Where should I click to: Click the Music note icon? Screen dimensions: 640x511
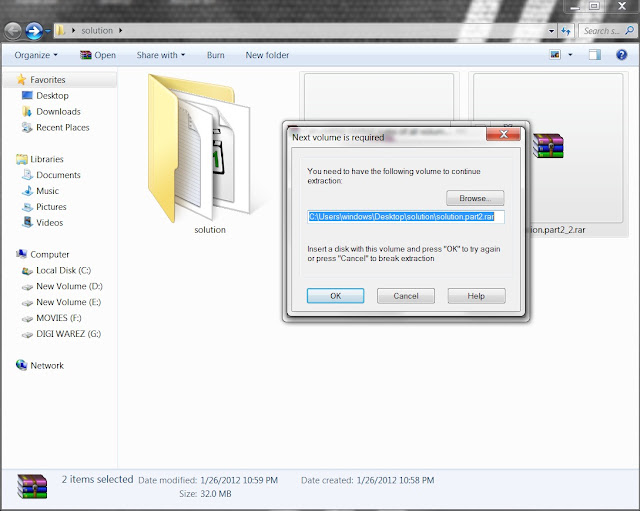click(27, 191)
